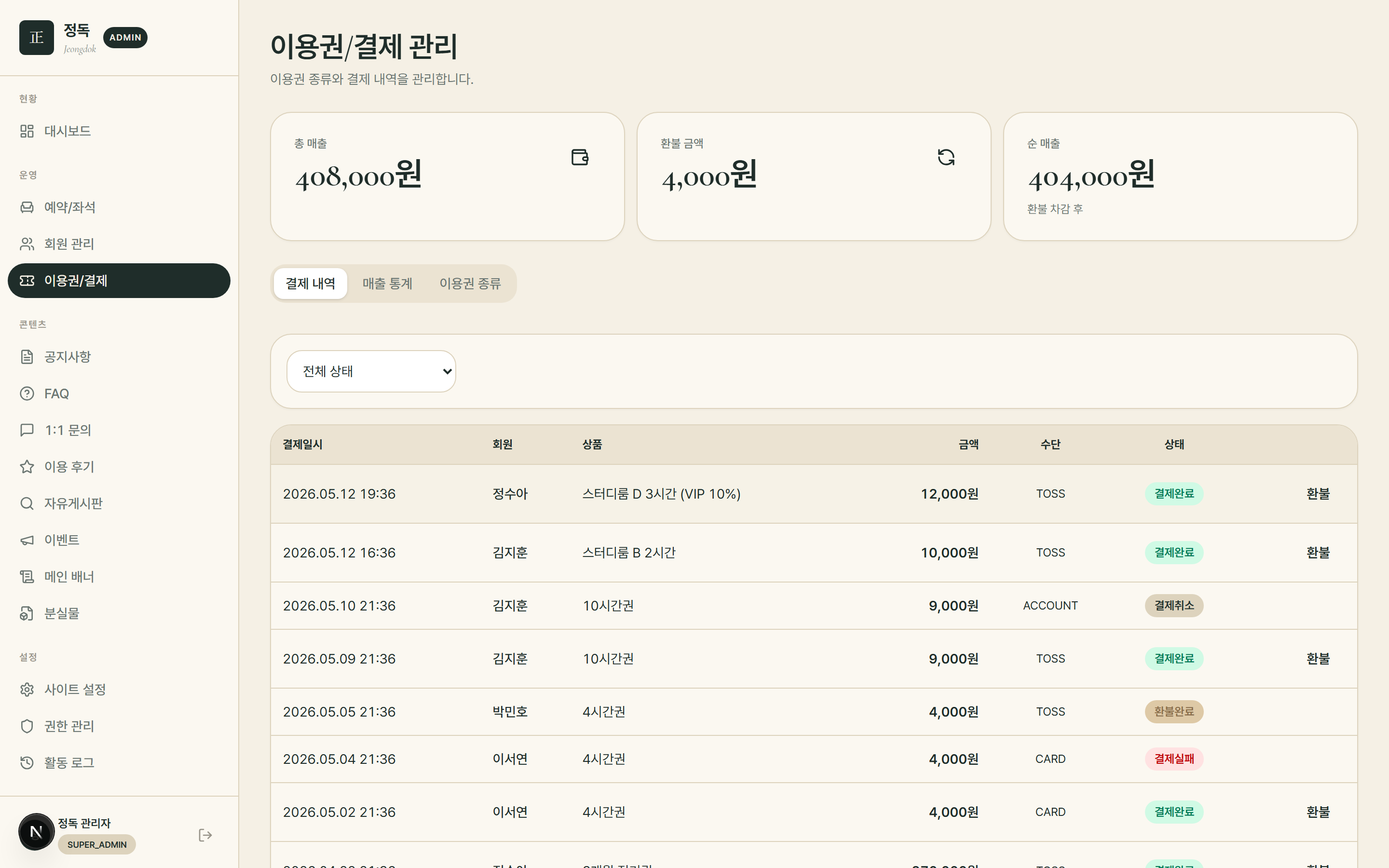Click the 이용권/결제 ticket icon
The height and width of the screenshot is (868, 1389).
27,281
